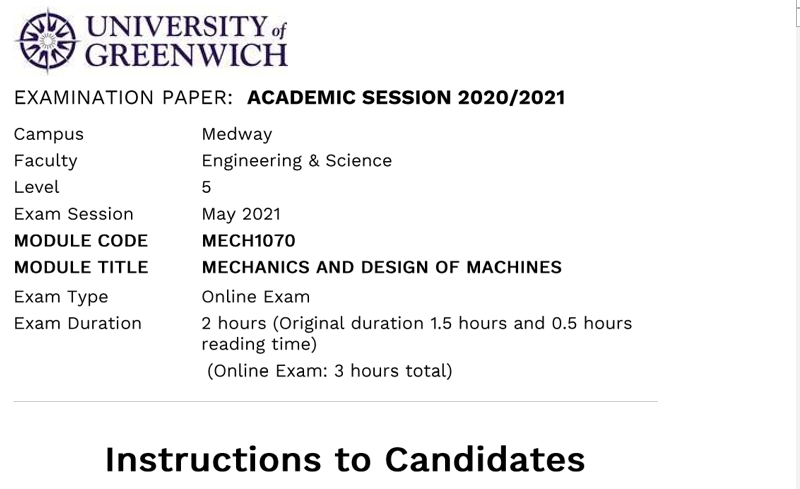
Task: Click the Online Exam type value
Action: [256, 297]
